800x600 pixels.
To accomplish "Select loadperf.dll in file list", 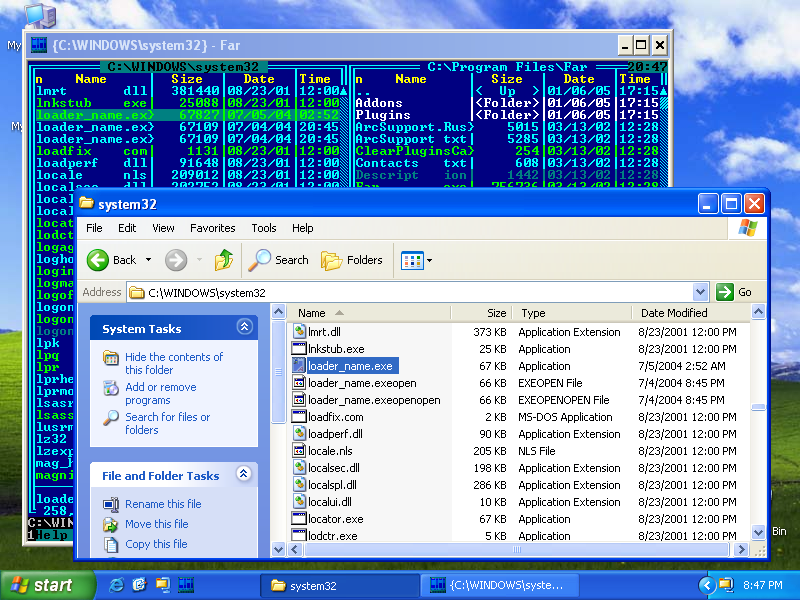I will click(x=335, y=434).
